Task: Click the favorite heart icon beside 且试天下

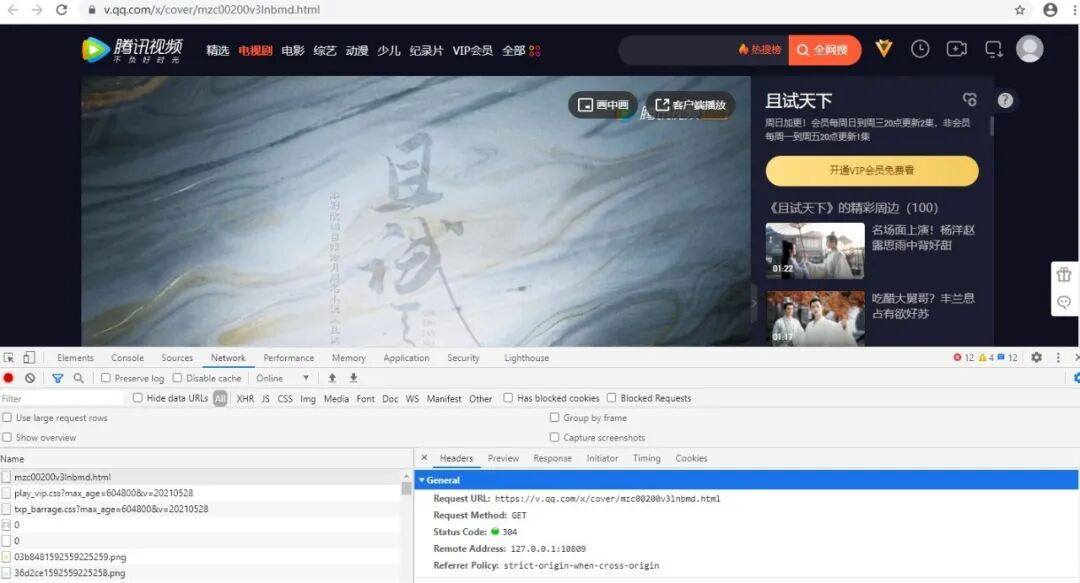Action: point(969,100)
